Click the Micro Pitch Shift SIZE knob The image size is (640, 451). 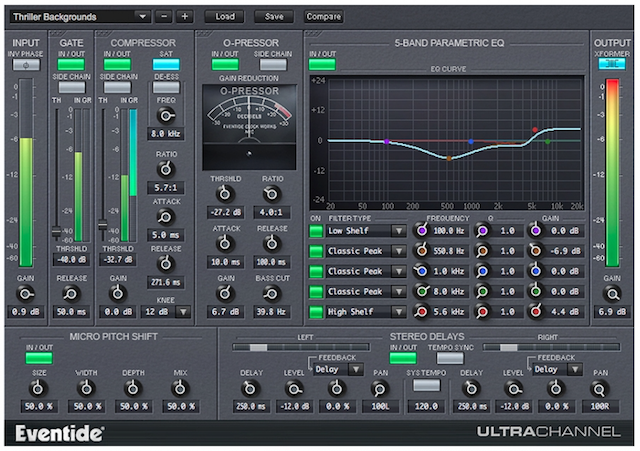[38, 389]
